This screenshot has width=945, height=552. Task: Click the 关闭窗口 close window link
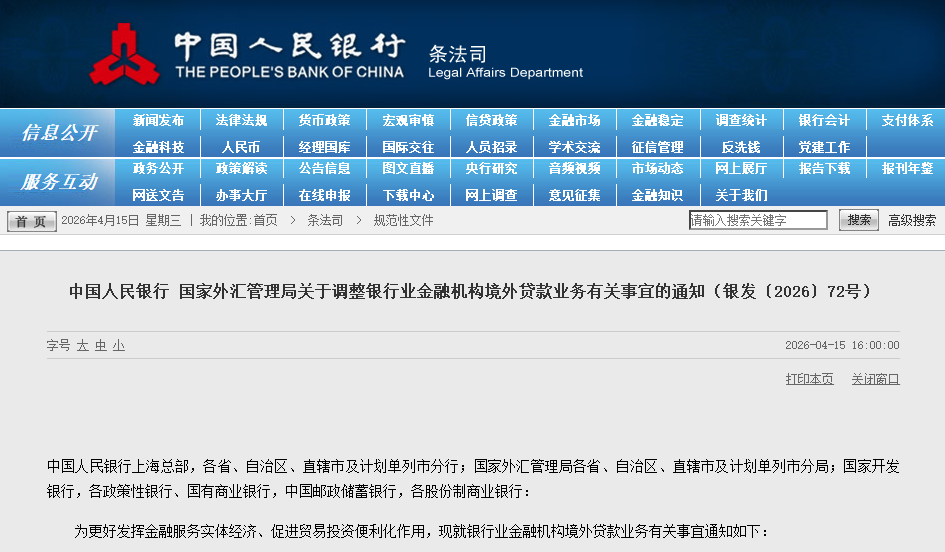(x=875, y=379)
